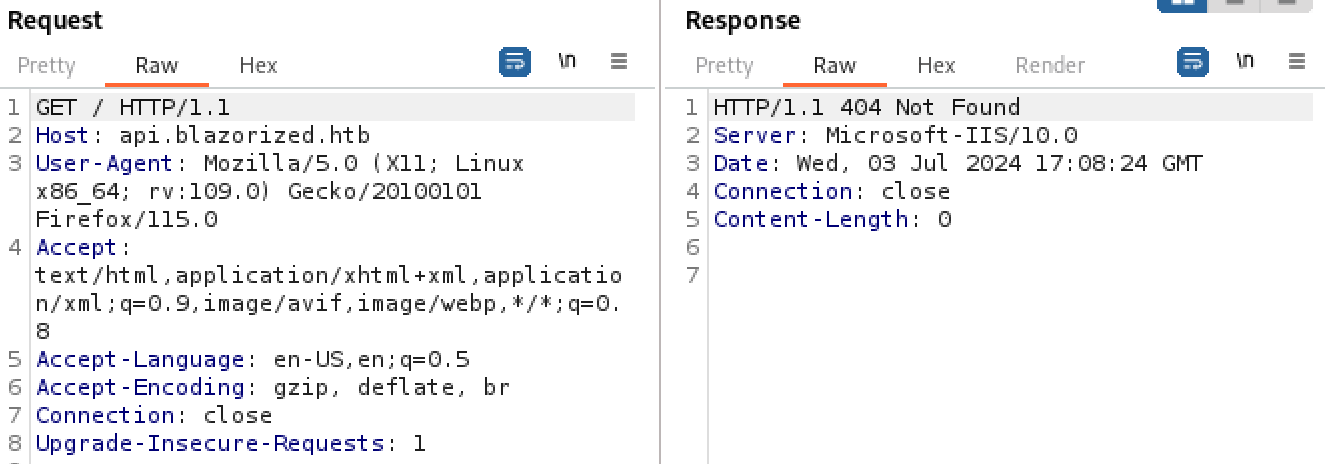Toggle word wrap in the Request panel
1325x464 pixels.
point(515,62)
